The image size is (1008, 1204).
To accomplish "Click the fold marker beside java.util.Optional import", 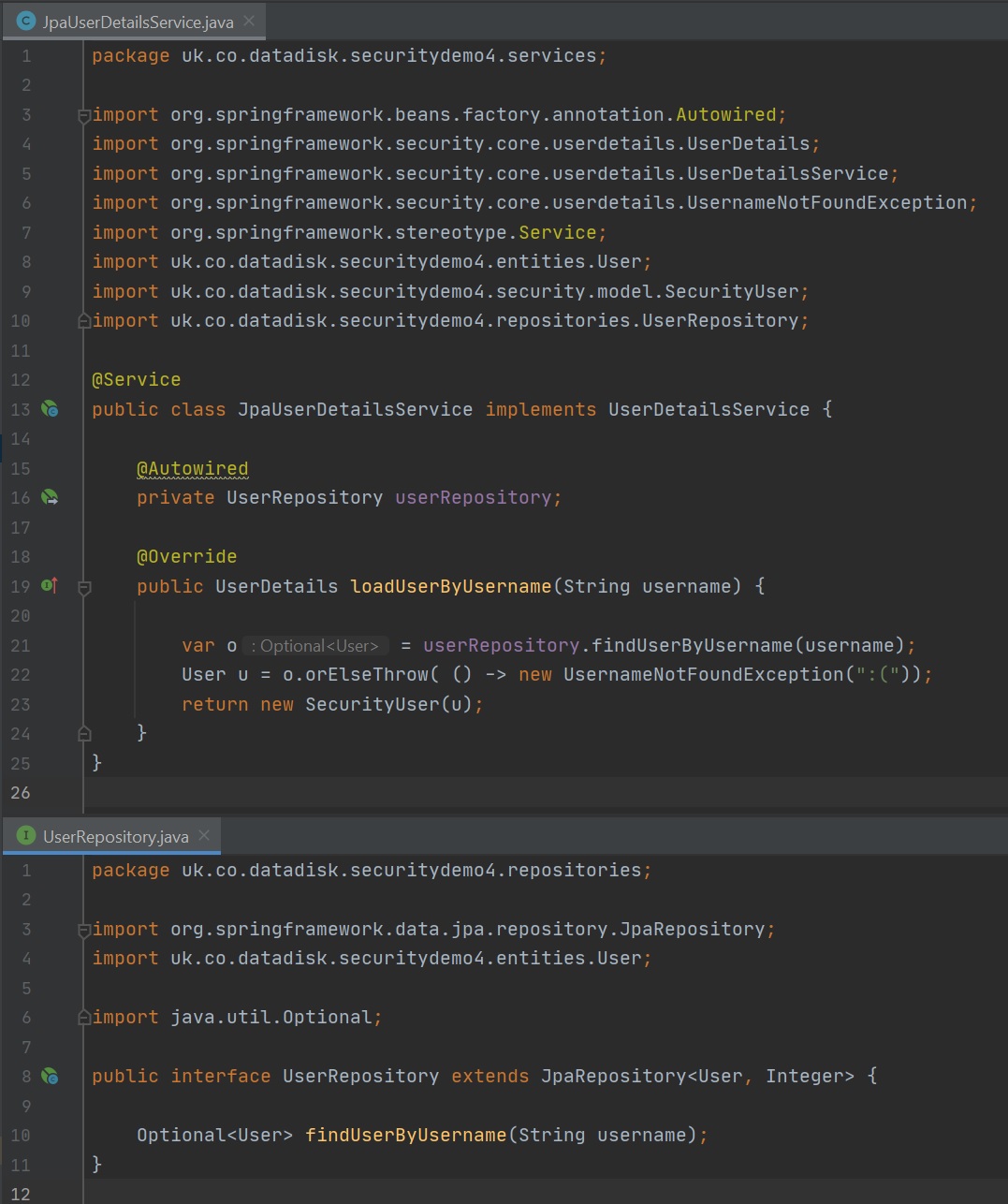I will [x=84, y=1018].
